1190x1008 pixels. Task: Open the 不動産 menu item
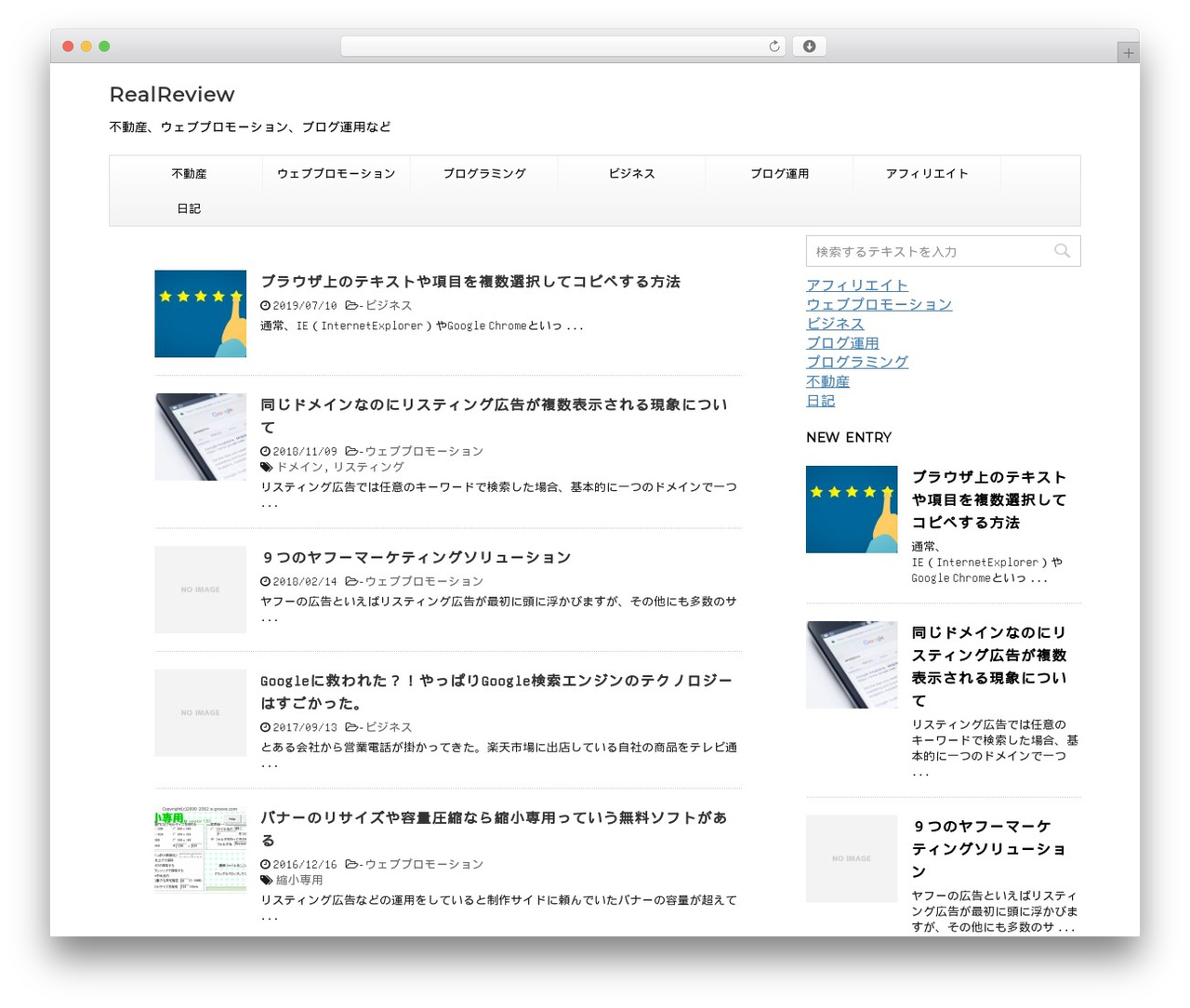point(189,174)
